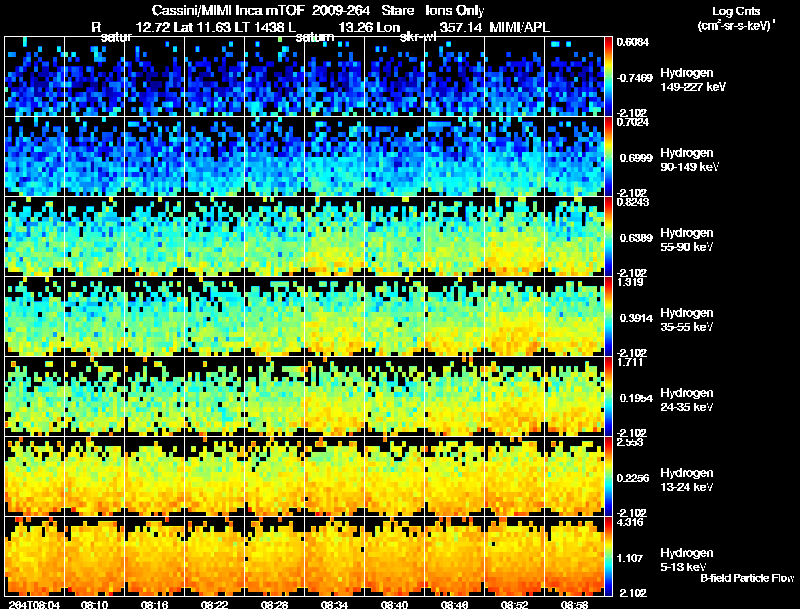Click the 08:40 time axis label

point(394,605)
